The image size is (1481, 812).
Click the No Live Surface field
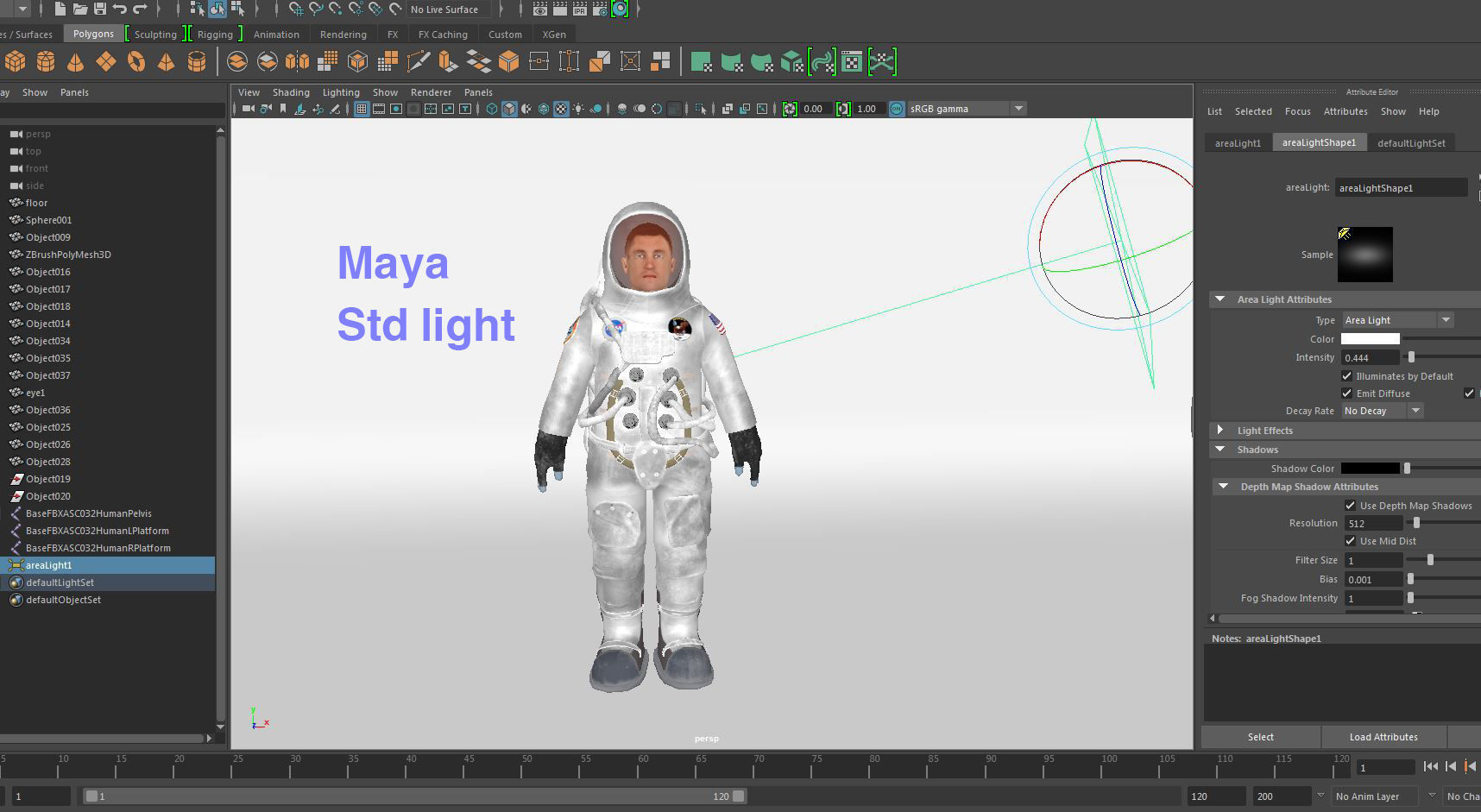click(448, 9)
